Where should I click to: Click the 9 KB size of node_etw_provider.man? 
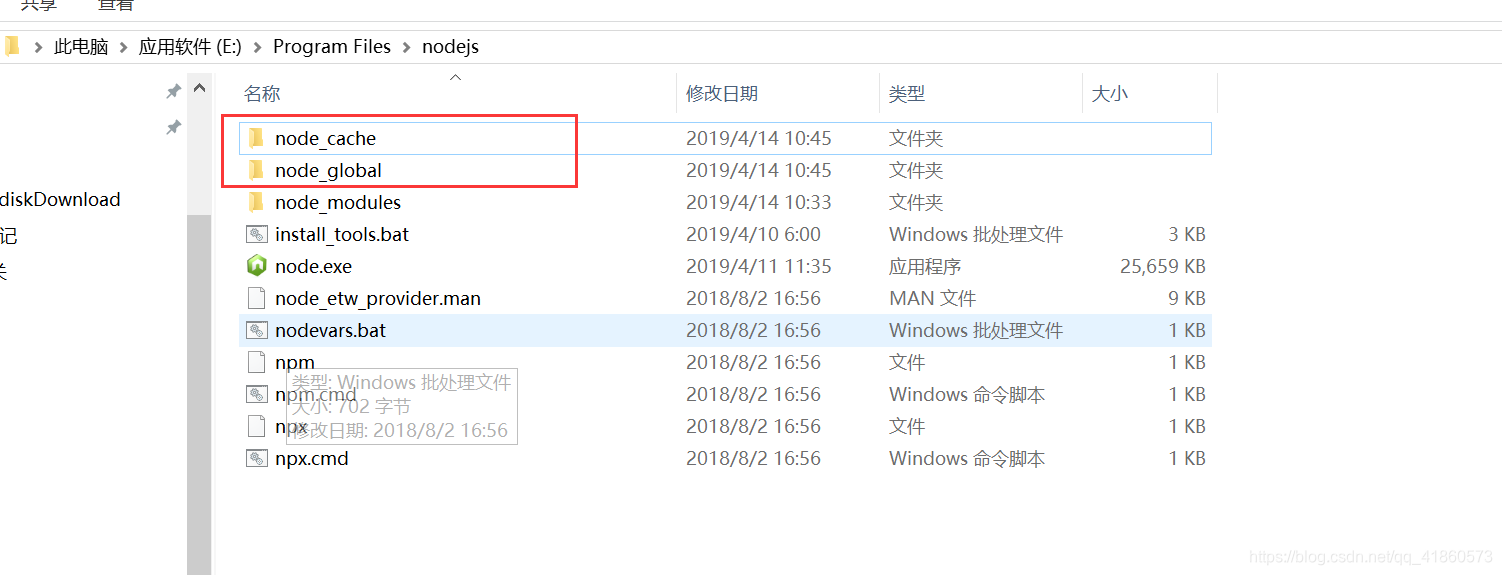(1187, 299)
